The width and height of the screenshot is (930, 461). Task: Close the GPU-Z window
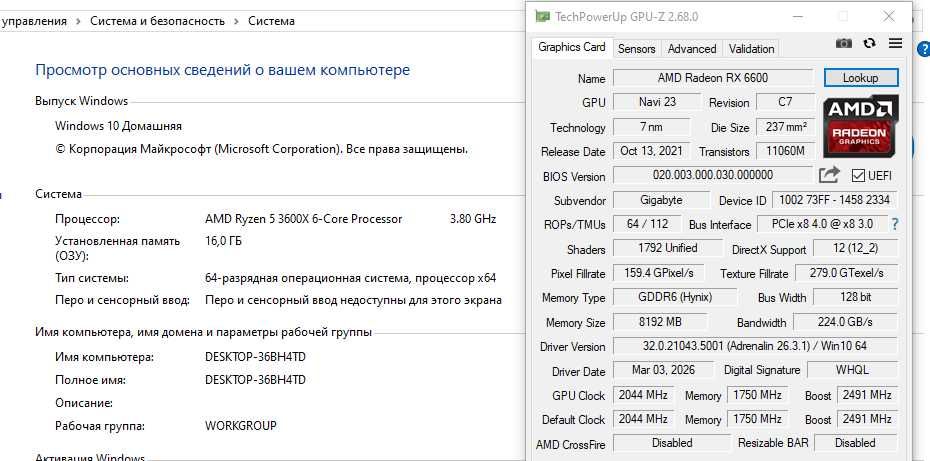point(889,17)
